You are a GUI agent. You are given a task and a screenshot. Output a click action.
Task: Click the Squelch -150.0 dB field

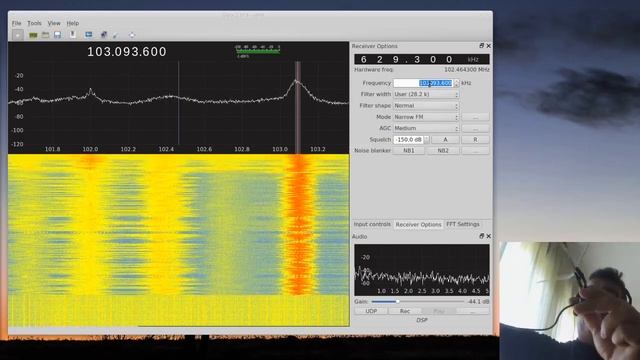(408, 140)
